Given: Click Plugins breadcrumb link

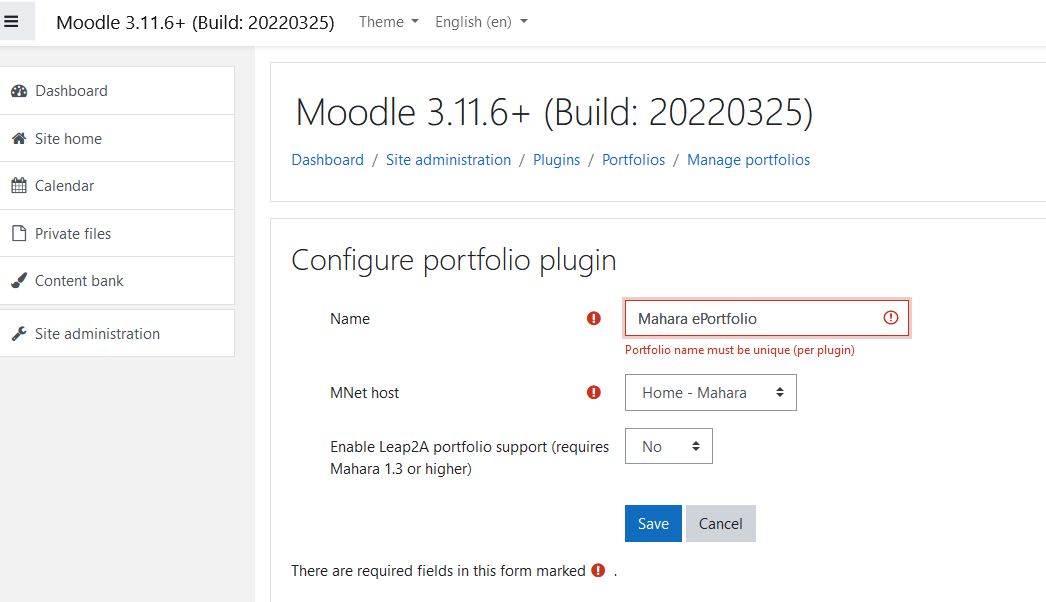Looking at the screenshot, I should [556, 160].
